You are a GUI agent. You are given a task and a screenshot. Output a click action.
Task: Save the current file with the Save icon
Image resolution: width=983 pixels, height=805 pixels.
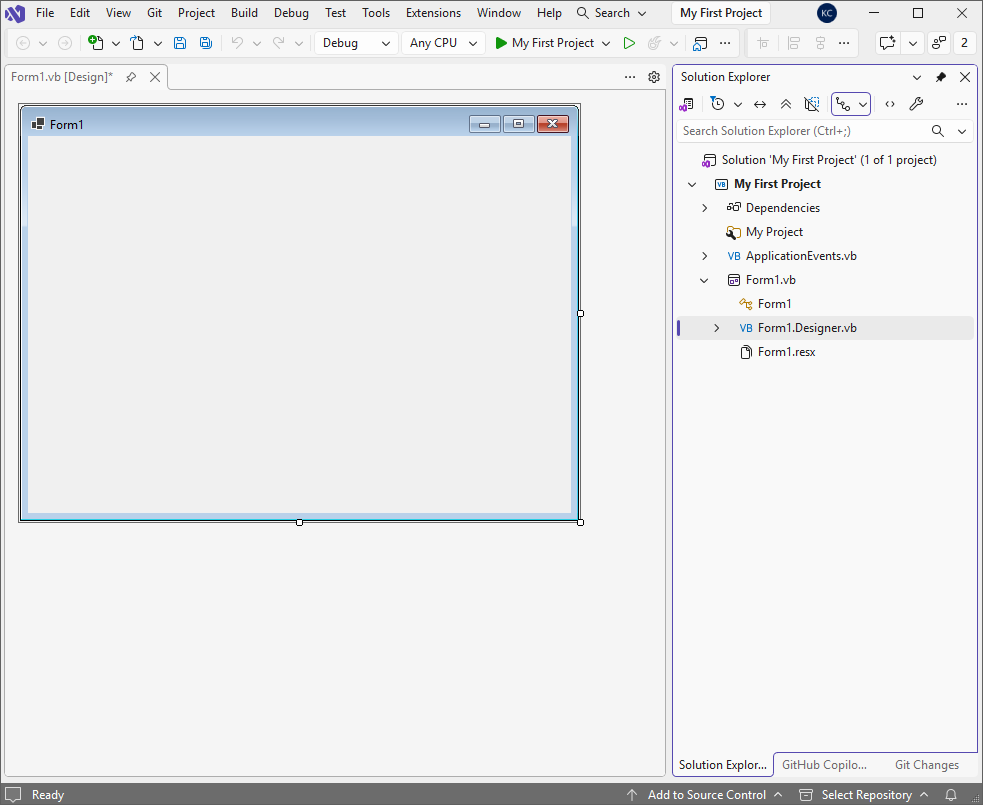[x=180, y=43]
